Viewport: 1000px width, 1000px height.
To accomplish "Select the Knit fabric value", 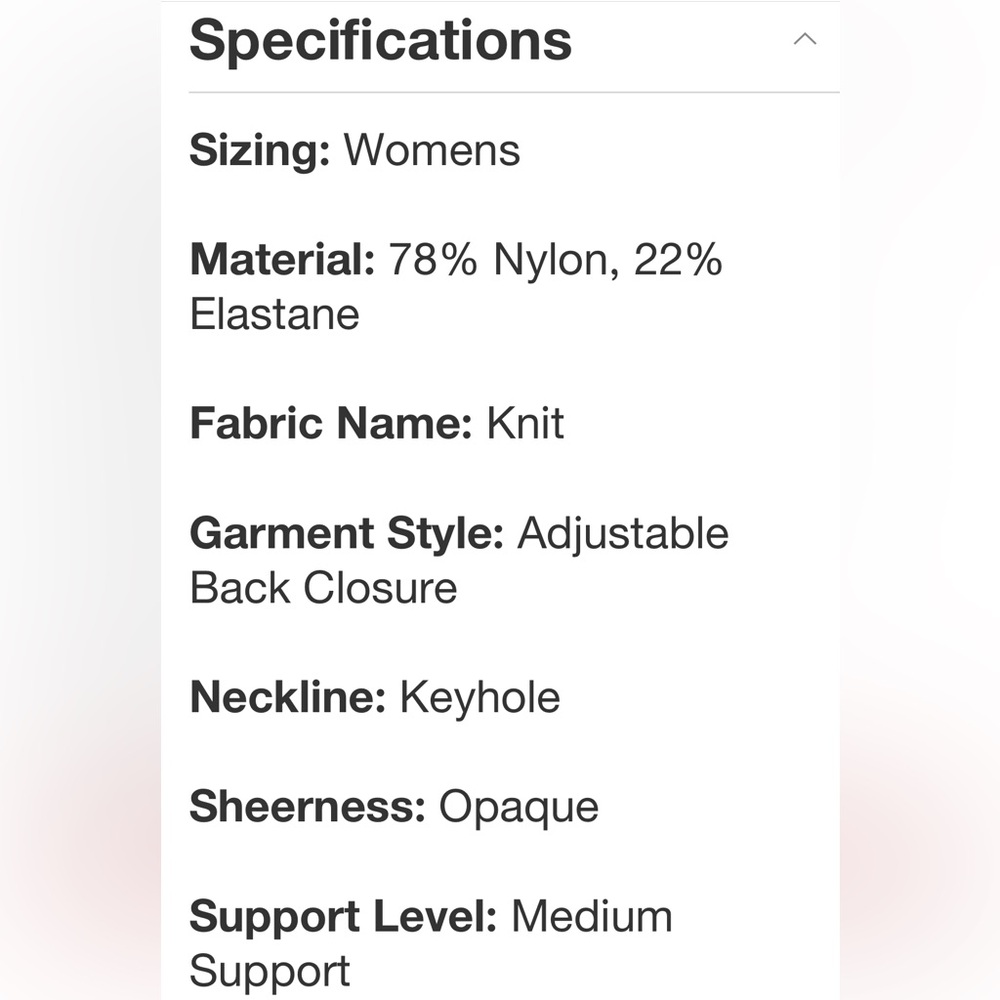I will [x=525, y=423].
